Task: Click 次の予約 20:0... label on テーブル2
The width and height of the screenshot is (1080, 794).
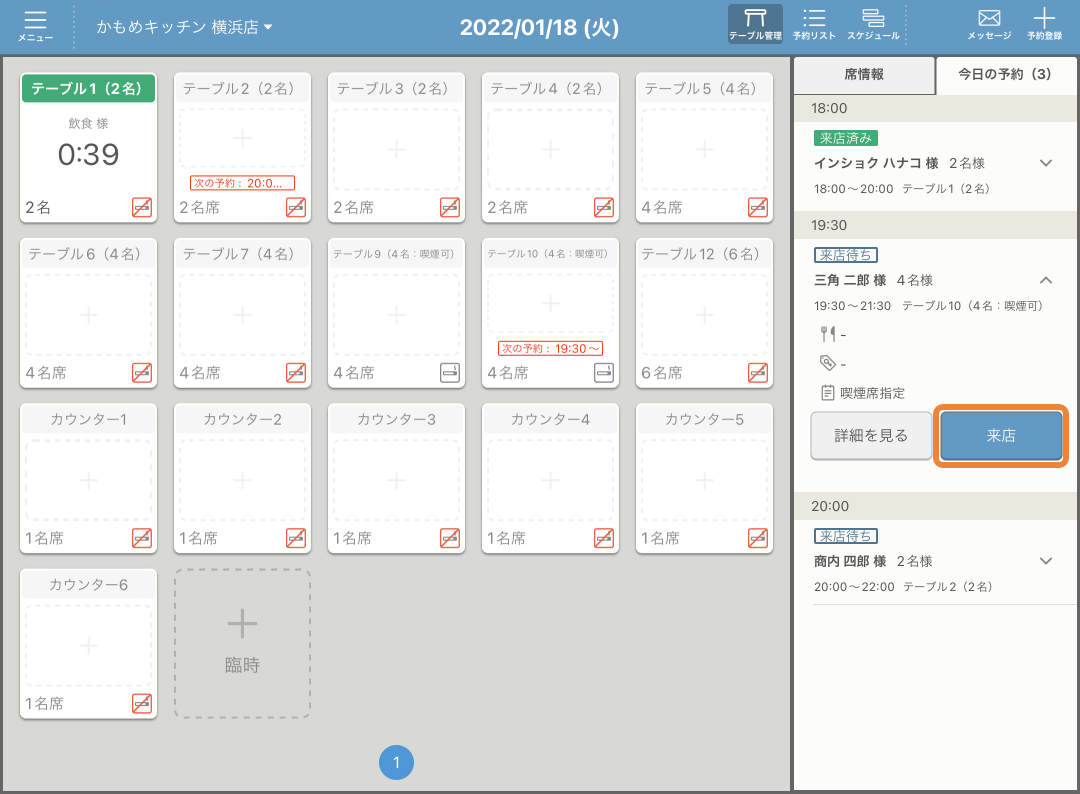Action: [x=242, y=183]
